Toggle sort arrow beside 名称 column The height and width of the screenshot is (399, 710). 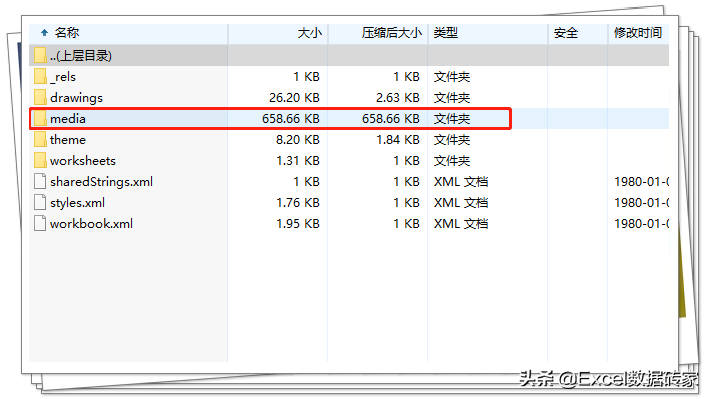click(44, 33)
